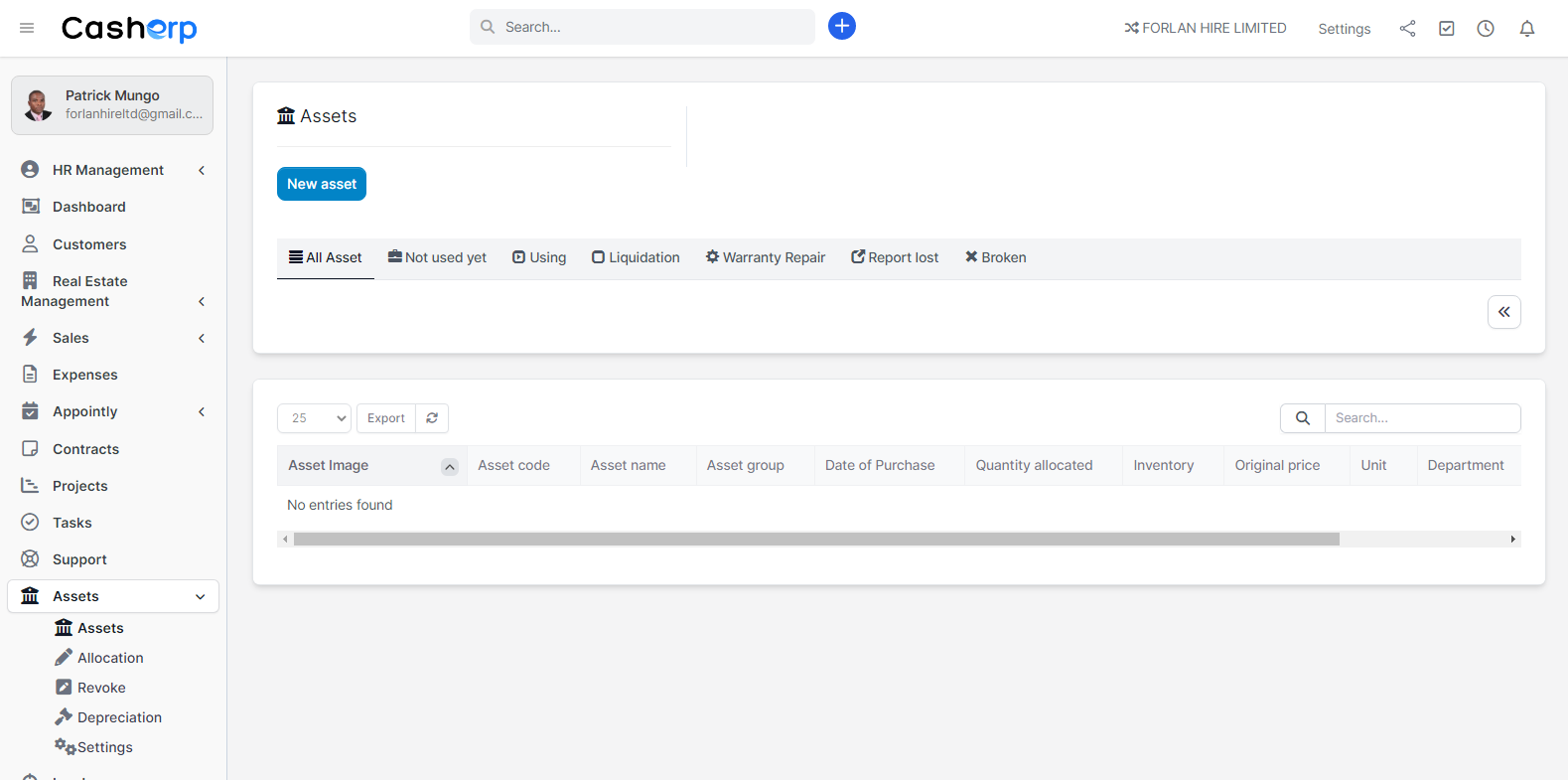Screen dimensions: 1568x780
Task: Open Depreciation in the sidebar
Action: [x=119, y=717]
